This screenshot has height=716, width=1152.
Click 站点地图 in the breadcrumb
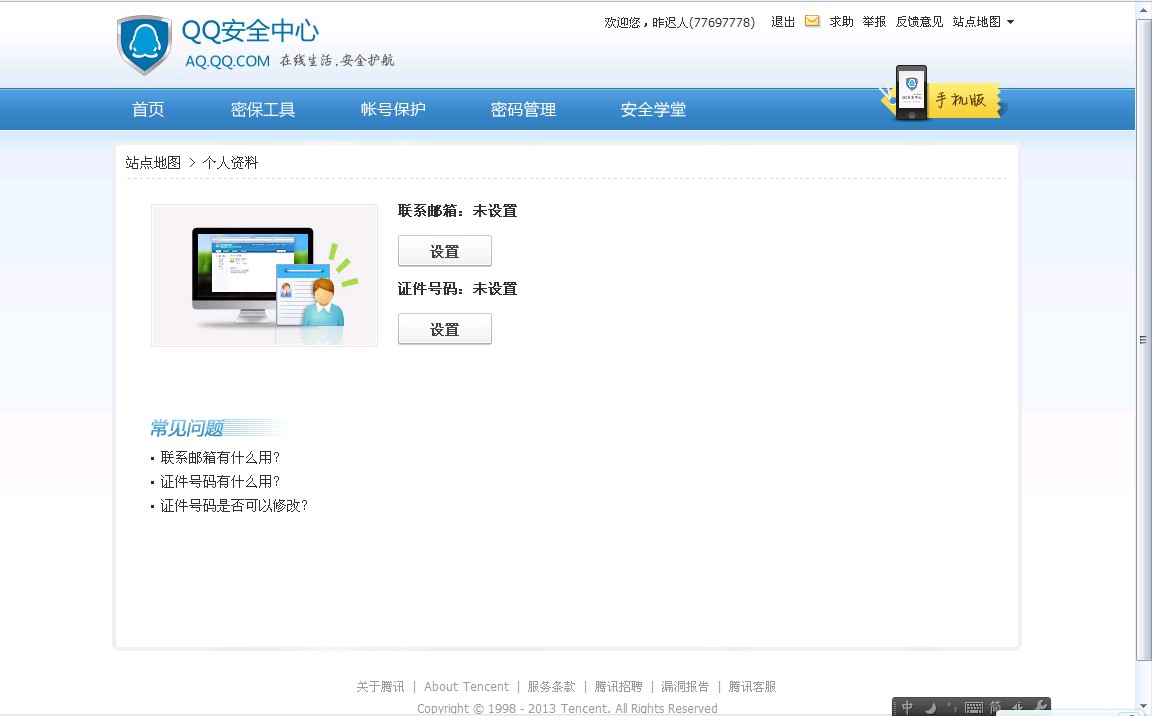pos(153,162)
